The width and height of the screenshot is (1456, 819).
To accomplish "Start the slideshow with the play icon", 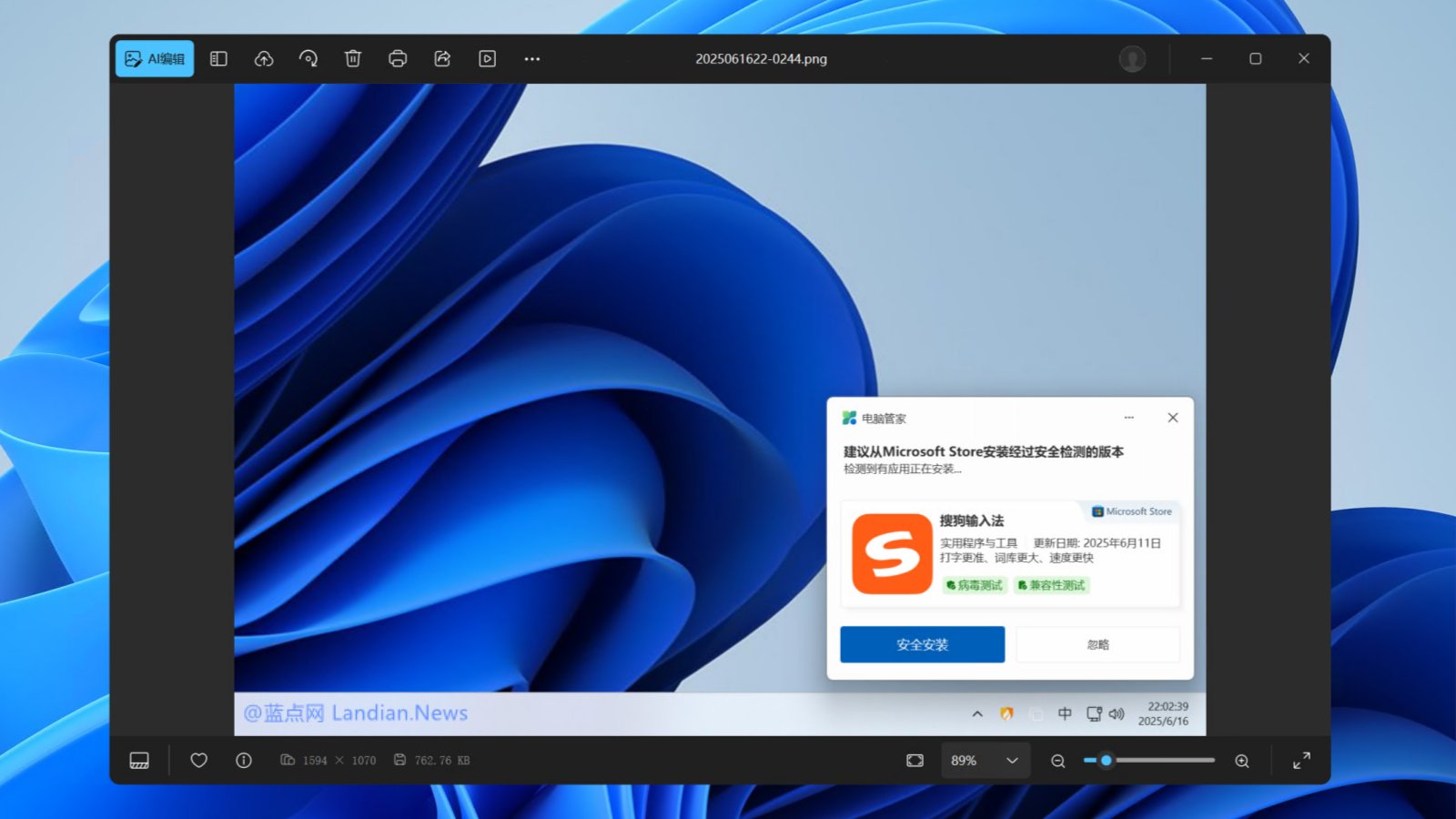I will 488,59.
